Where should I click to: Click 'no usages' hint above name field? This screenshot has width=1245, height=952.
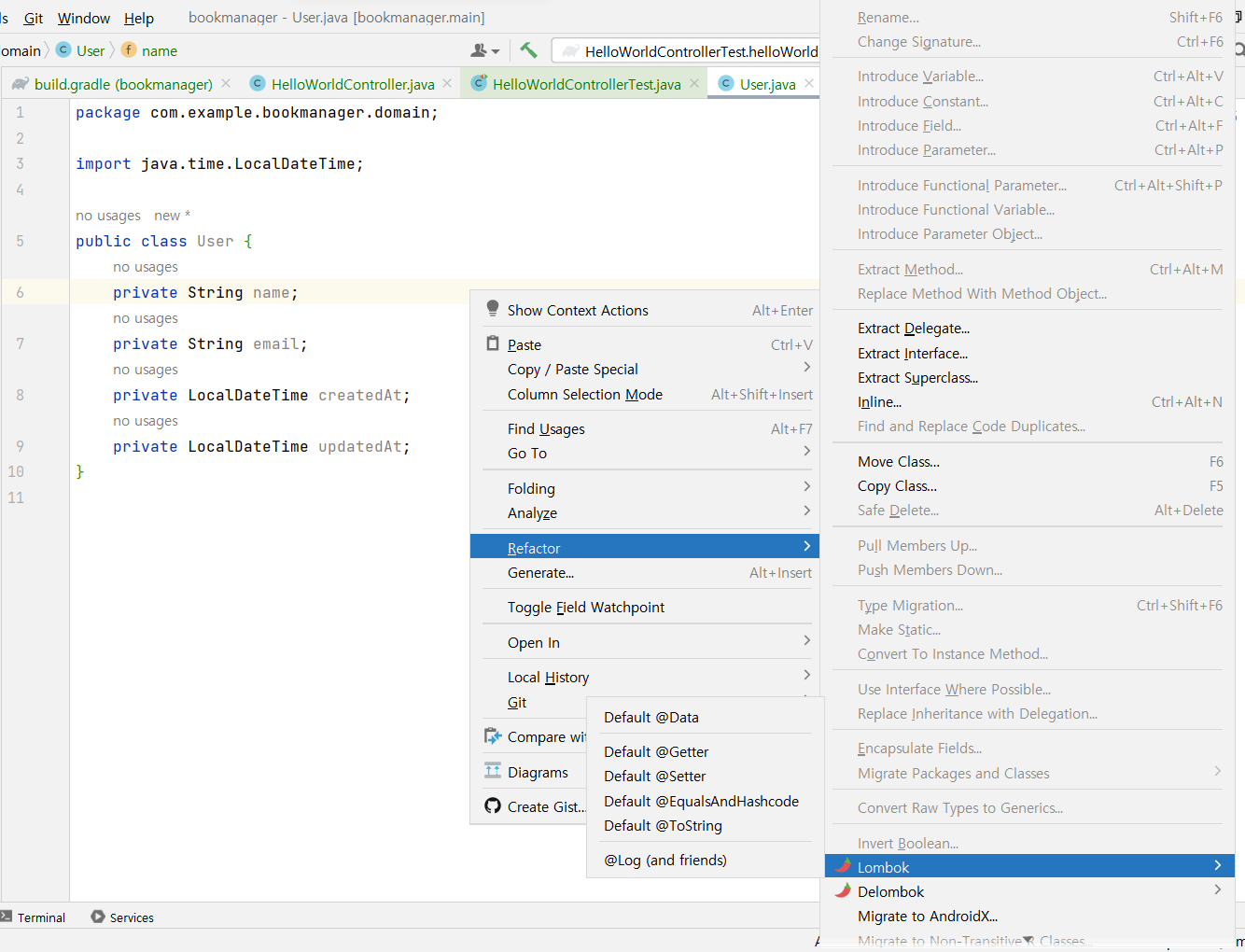pyautogui.click(x=146, y=266)
